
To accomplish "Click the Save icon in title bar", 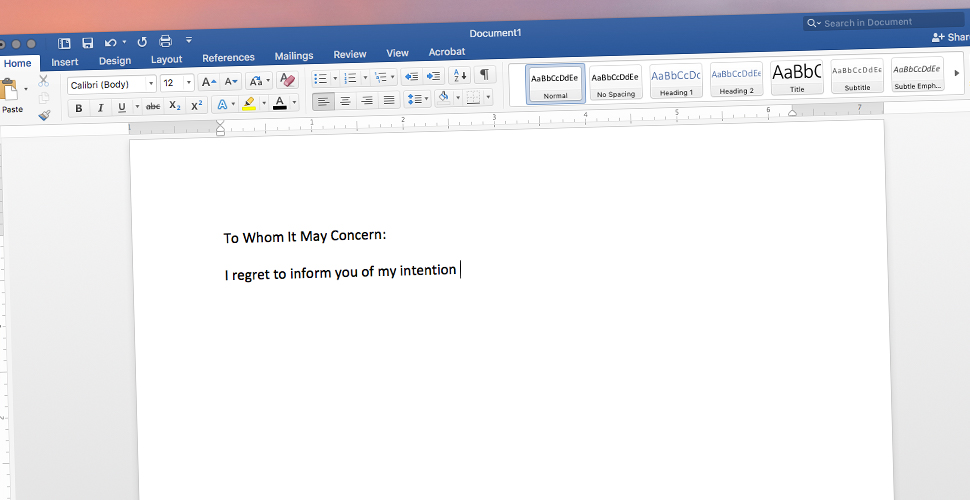I will click(88, 43).
